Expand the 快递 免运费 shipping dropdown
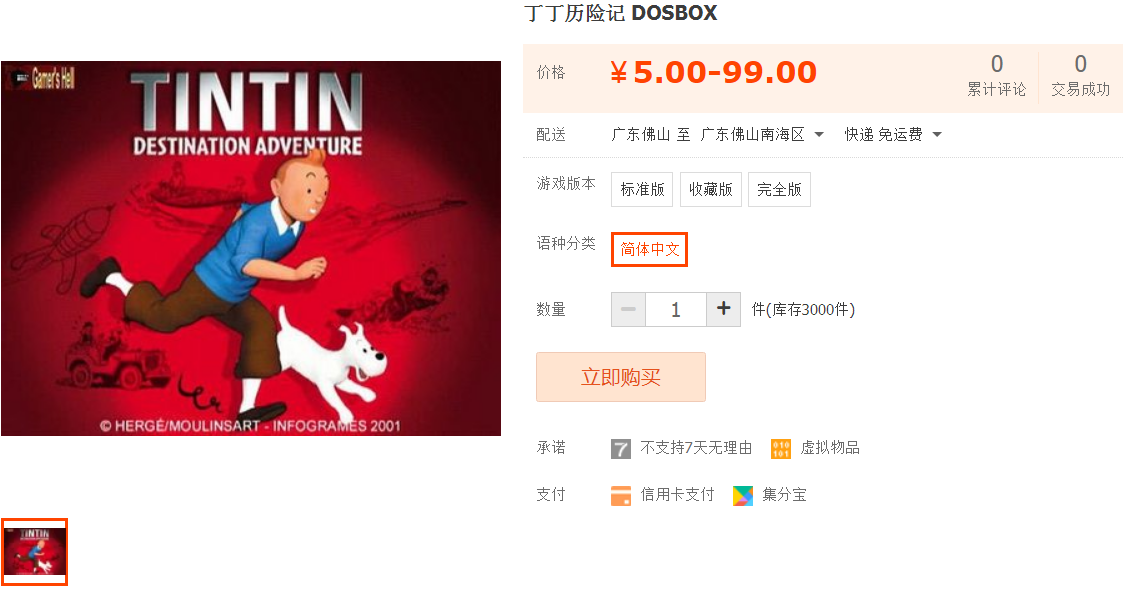The height and width of the screenshot is (589, 1124). pos(892,135)
